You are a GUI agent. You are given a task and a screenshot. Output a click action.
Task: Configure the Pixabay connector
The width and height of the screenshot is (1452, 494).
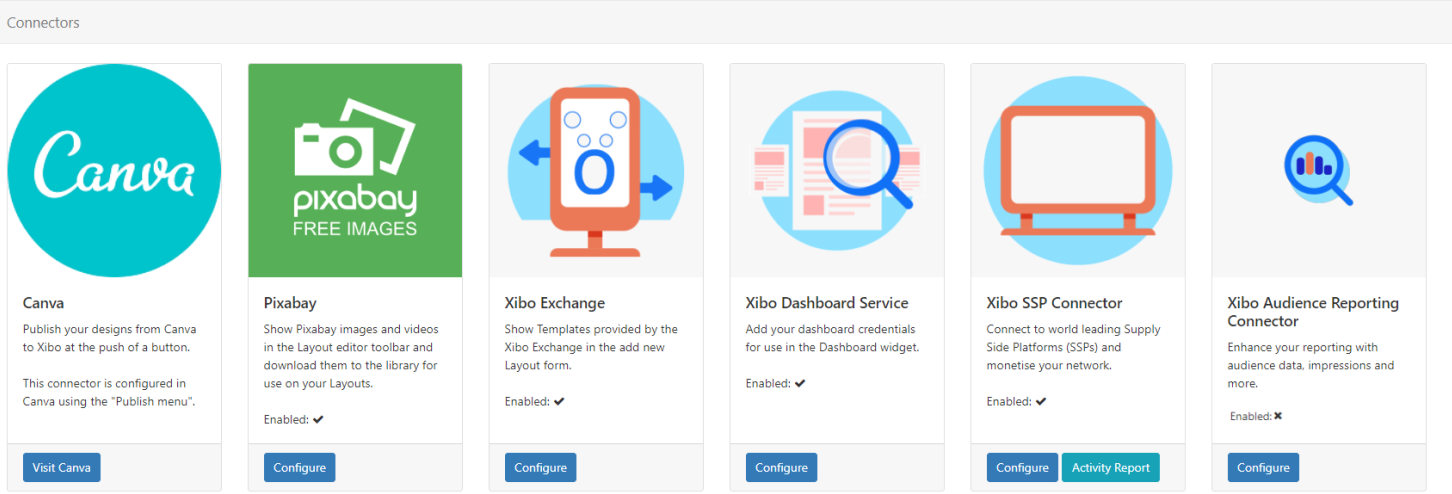[300, 468]
